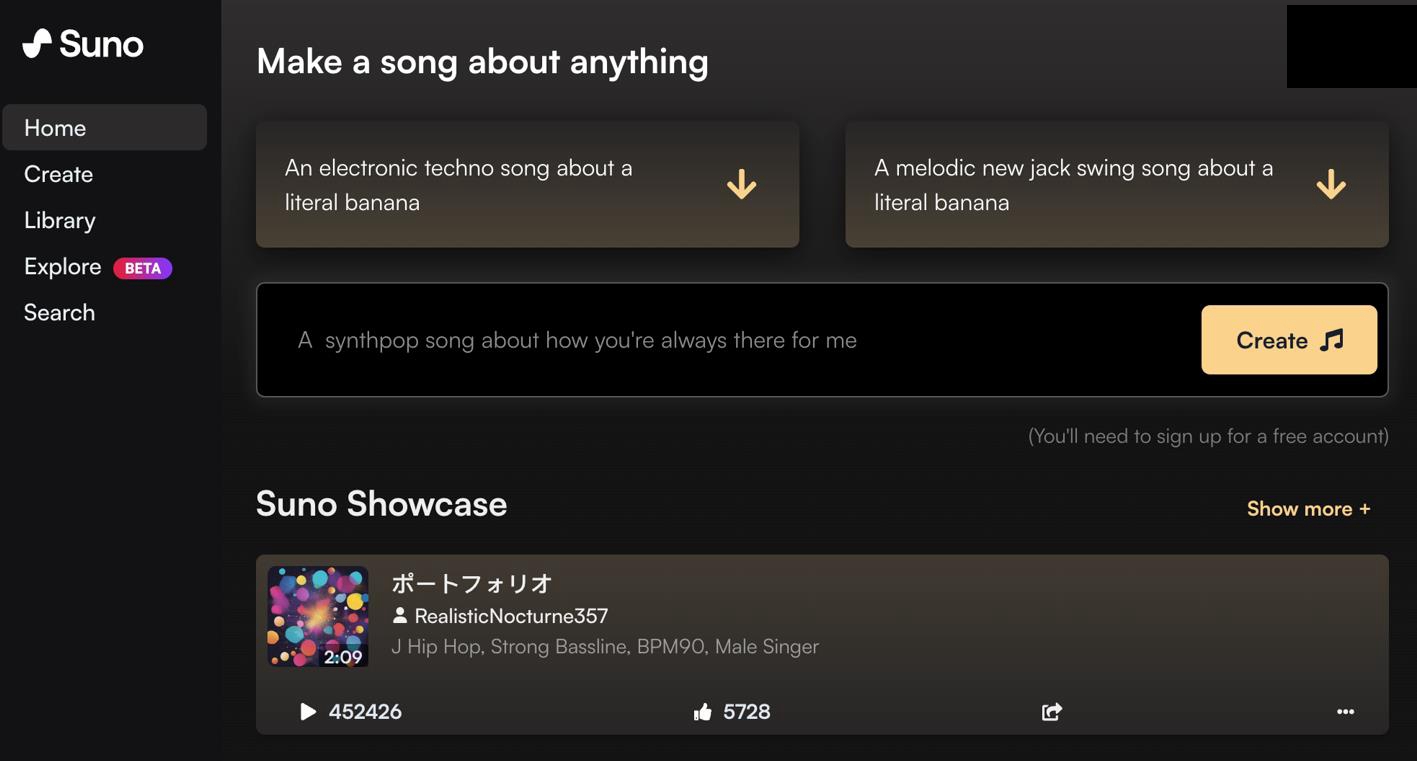Open the RealisticNocturne357 artist link
The width and height of the screenshot is (1417, 761).
click(511, 616)
